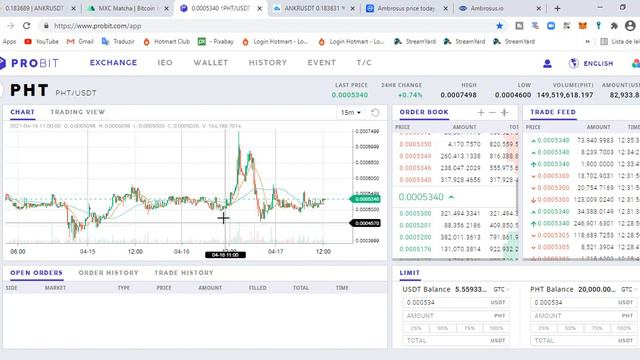Click the last order book plus icon
Screen dimensions: 640x360
coord(504,113)
